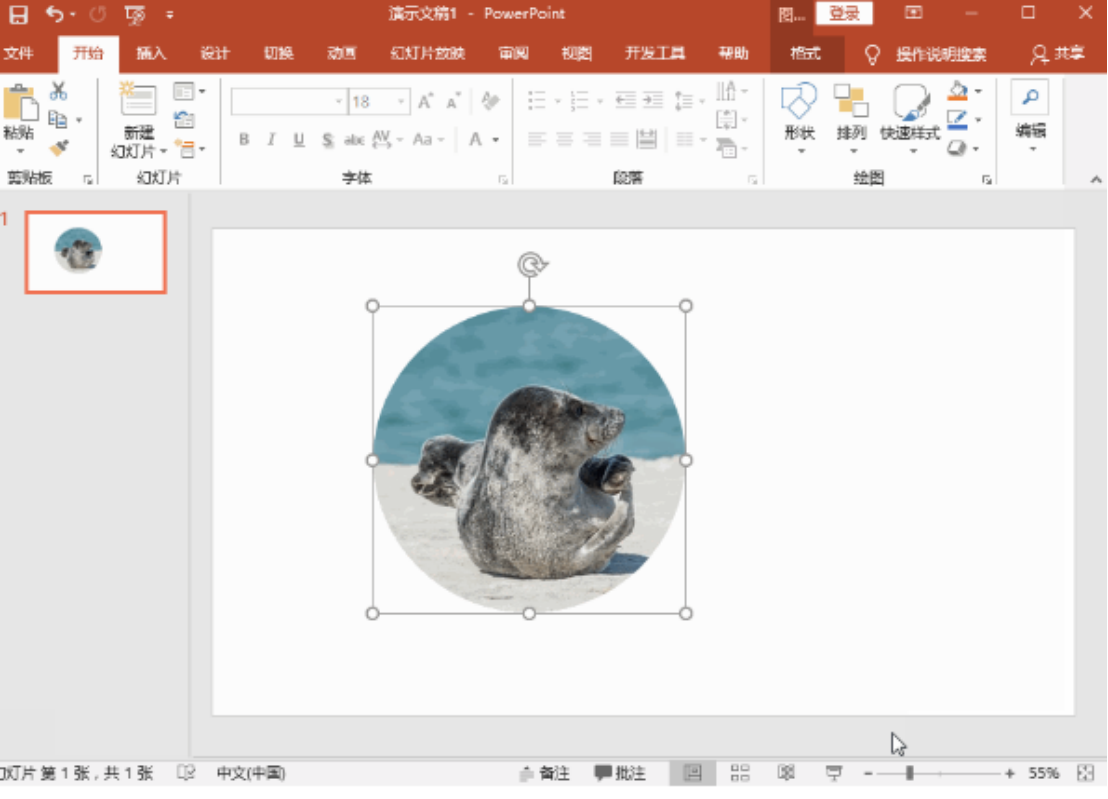This screenshot has height=799, width=1108.
Task: Select slide 1 thumbnail in panel
Action: [x=96, y=252]
